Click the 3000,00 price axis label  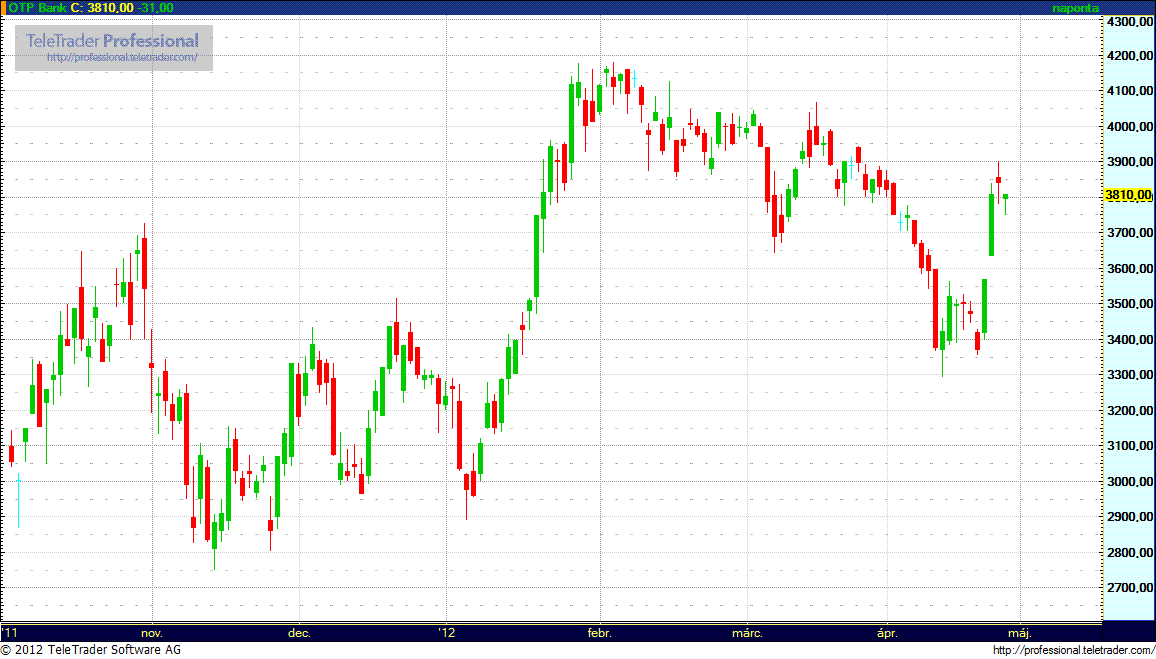1128,481
